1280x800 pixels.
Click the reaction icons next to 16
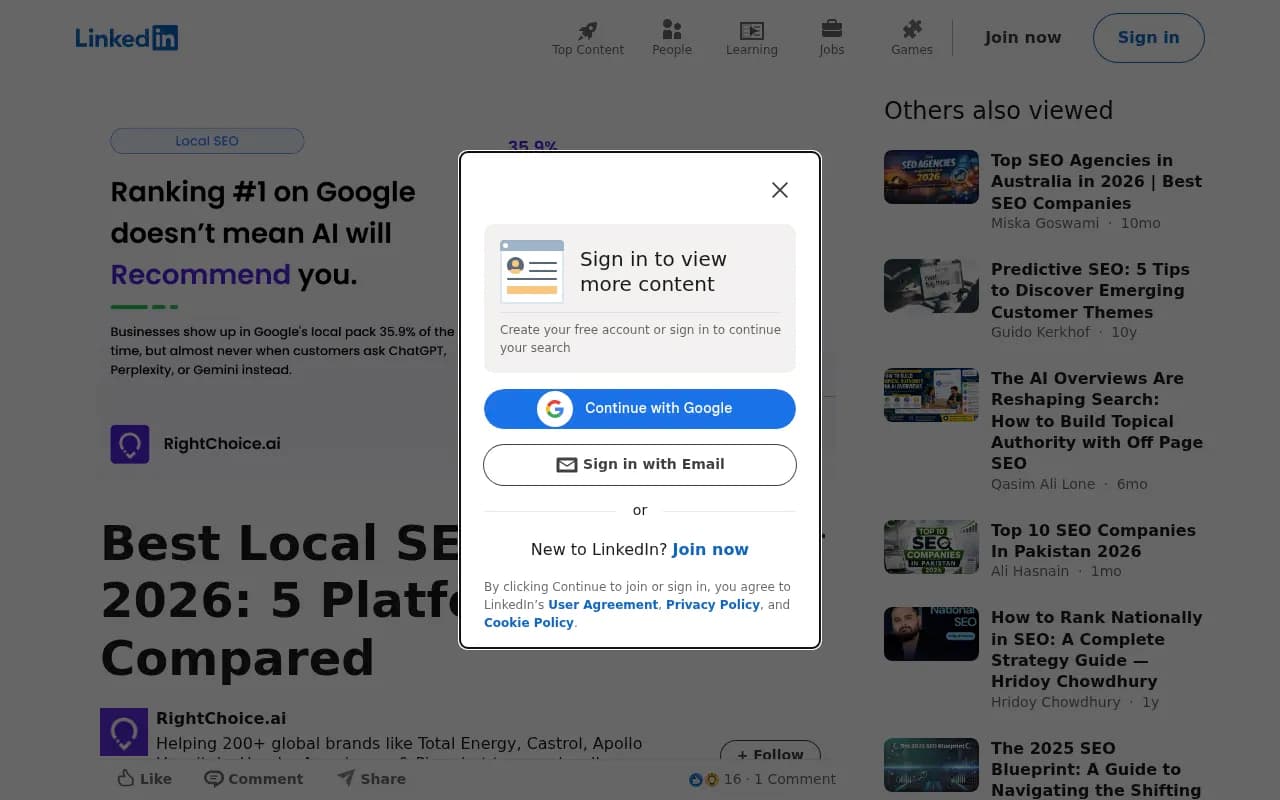[x=704, y=779]
